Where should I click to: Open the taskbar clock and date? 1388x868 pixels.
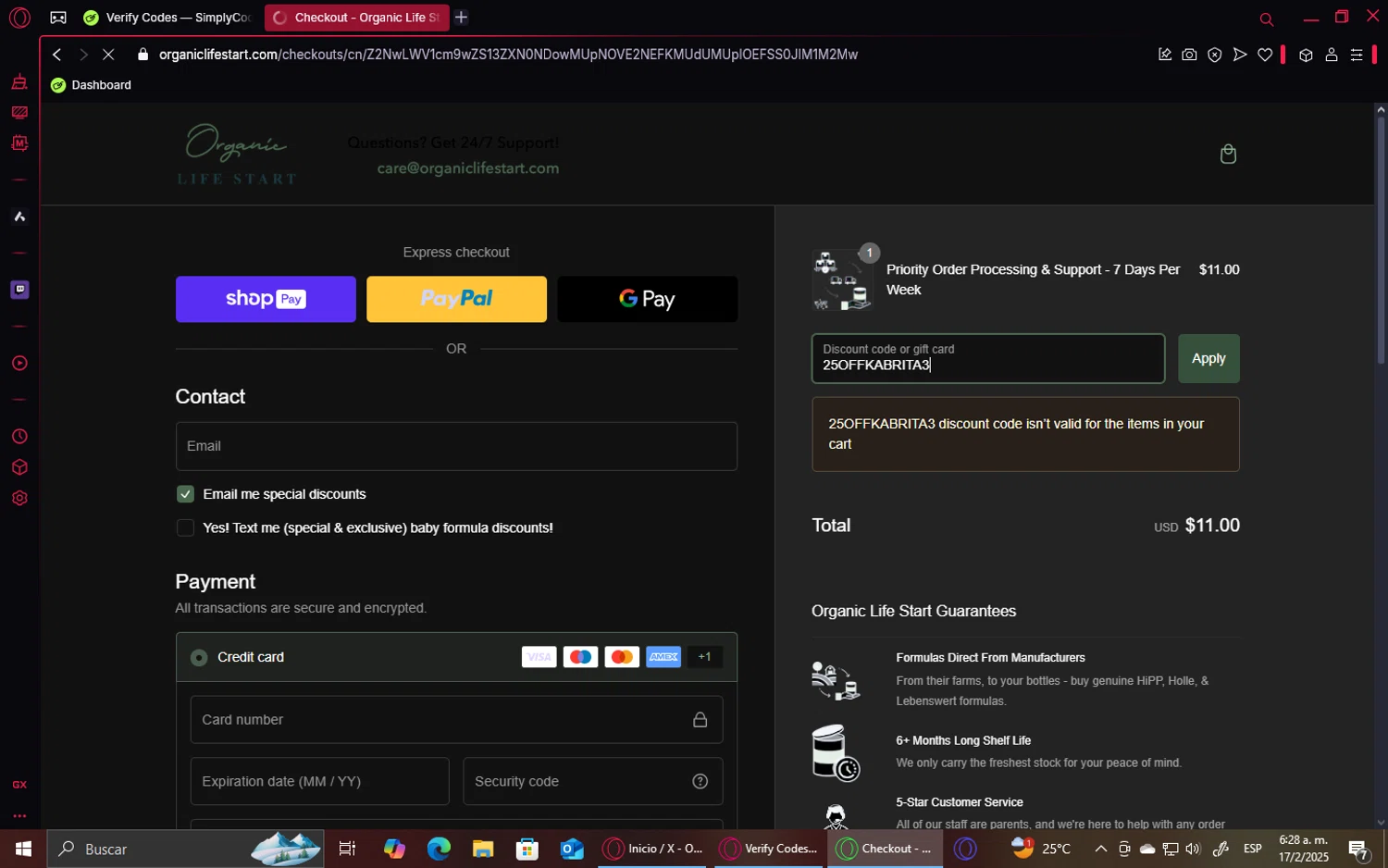point(1303,849)
